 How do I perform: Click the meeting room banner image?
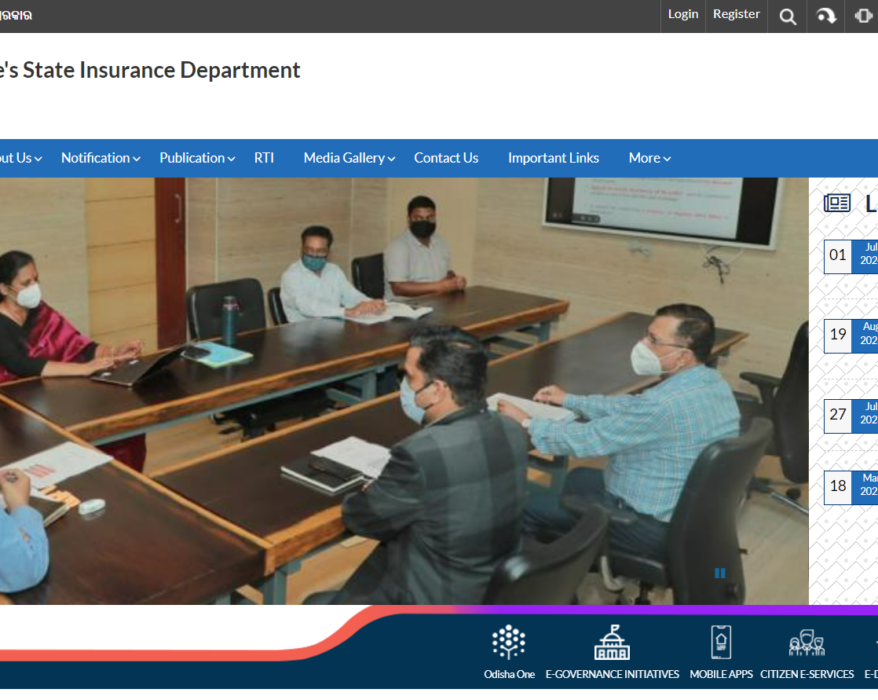click(400, 390)
